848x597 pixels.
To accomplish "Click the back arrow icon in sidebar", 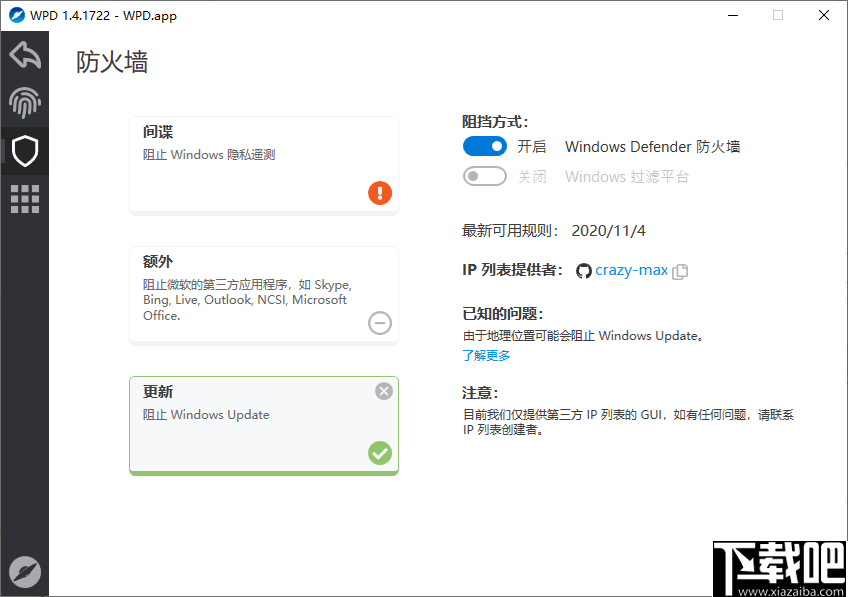I will click(24, 55).
